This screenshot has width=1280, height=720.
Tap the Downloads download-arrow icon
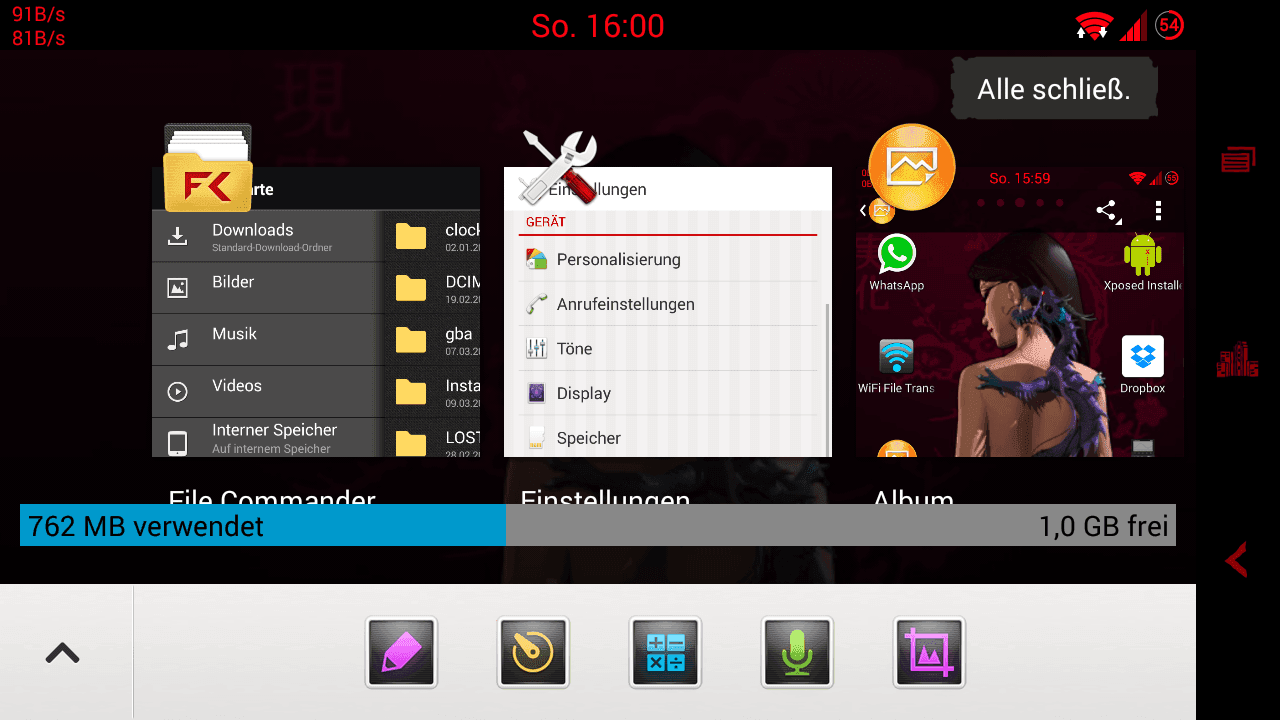point(177,236)
